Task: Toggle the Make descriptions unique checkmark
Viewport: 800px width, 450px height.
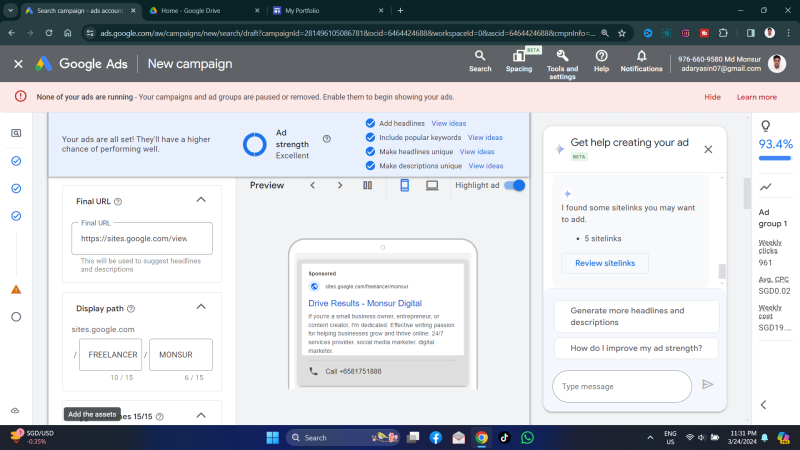Action: 370,166
